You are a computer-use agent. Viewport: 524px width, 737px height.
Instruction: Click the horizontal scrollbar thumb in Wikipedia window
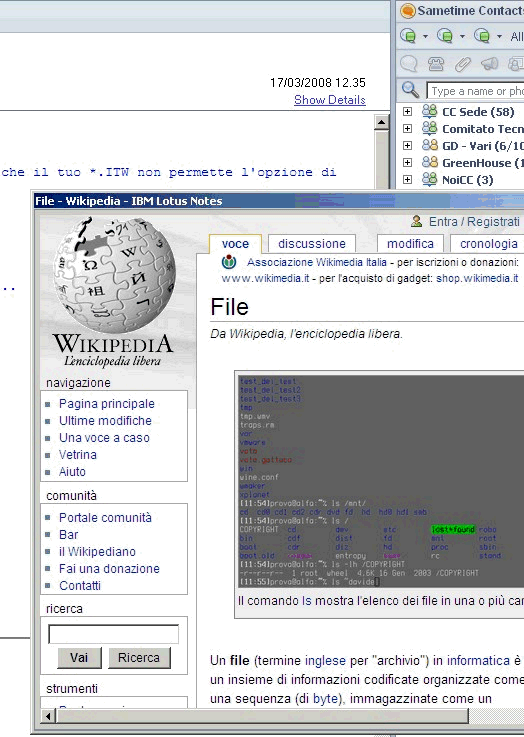point(262,716)
